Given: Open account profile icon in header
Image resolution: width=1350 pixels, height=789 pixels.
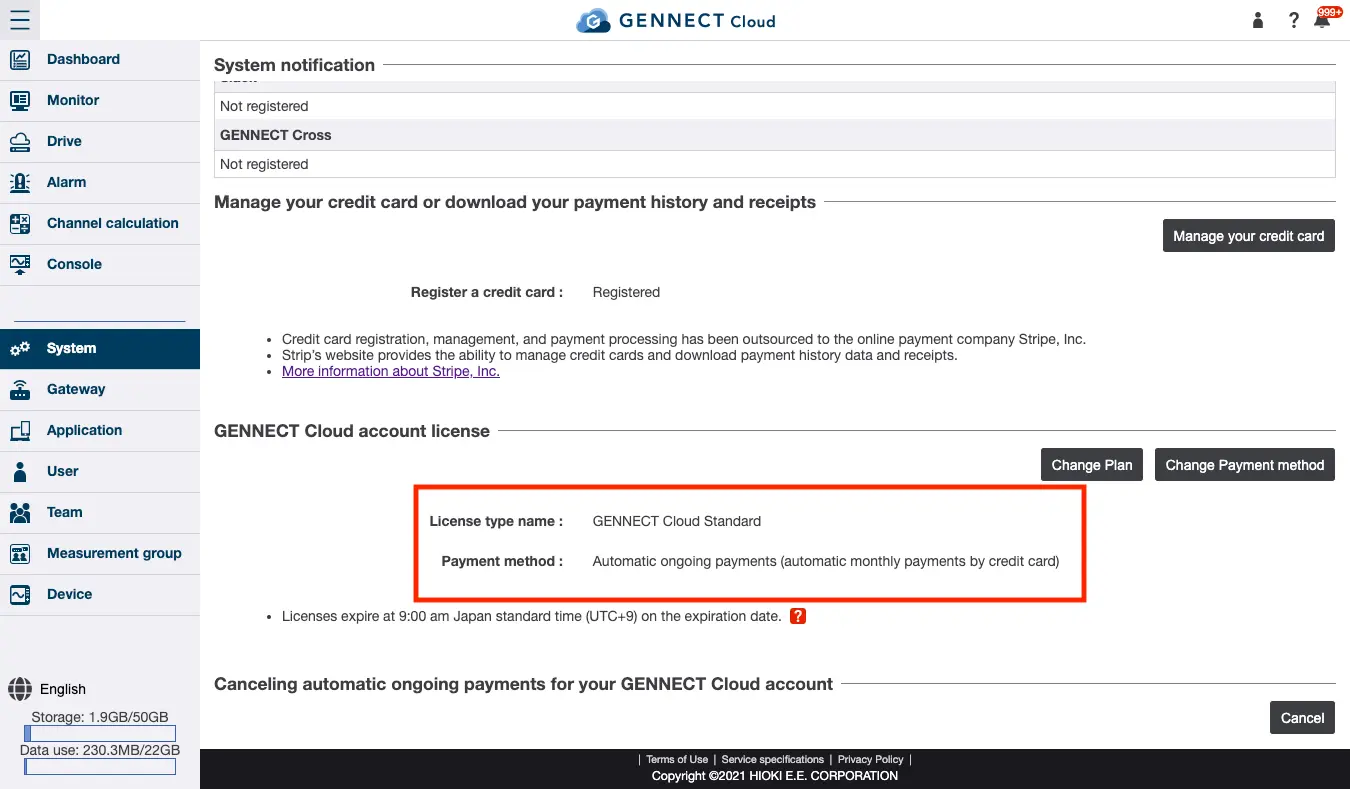Looking at the screenshot, I should coord(1259,20).
